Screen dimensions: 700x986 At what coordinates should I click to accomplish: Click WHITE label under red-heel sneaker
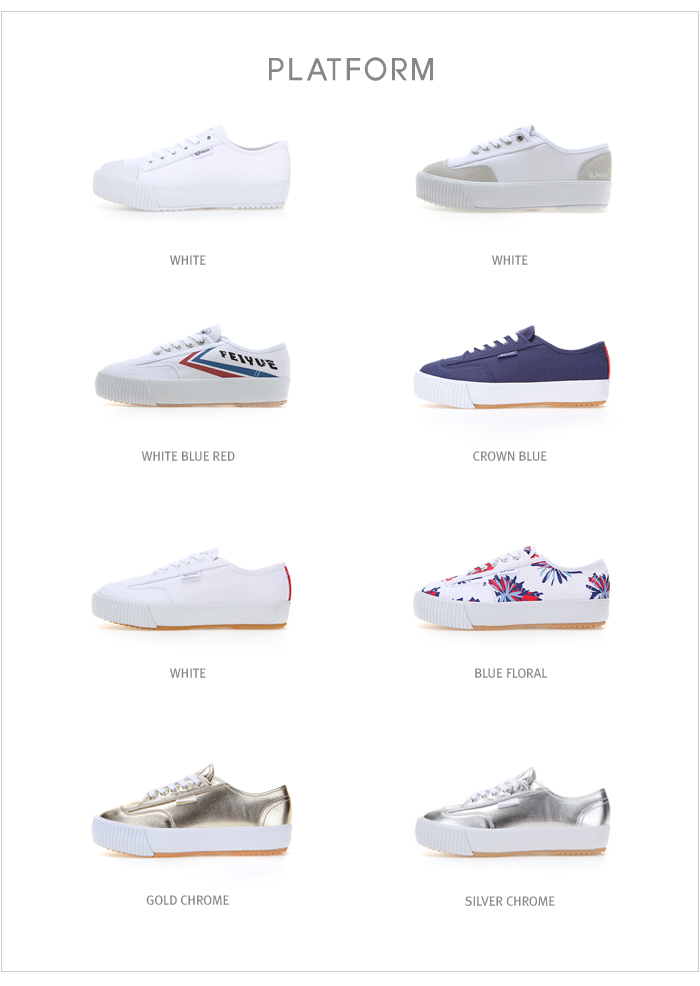(x=187, y=673)
